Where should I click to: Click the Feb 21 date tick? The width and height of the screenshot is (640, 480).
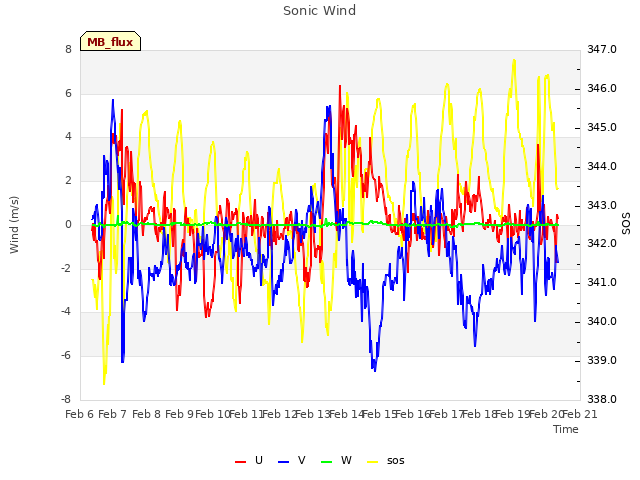[x=580, y=414]
